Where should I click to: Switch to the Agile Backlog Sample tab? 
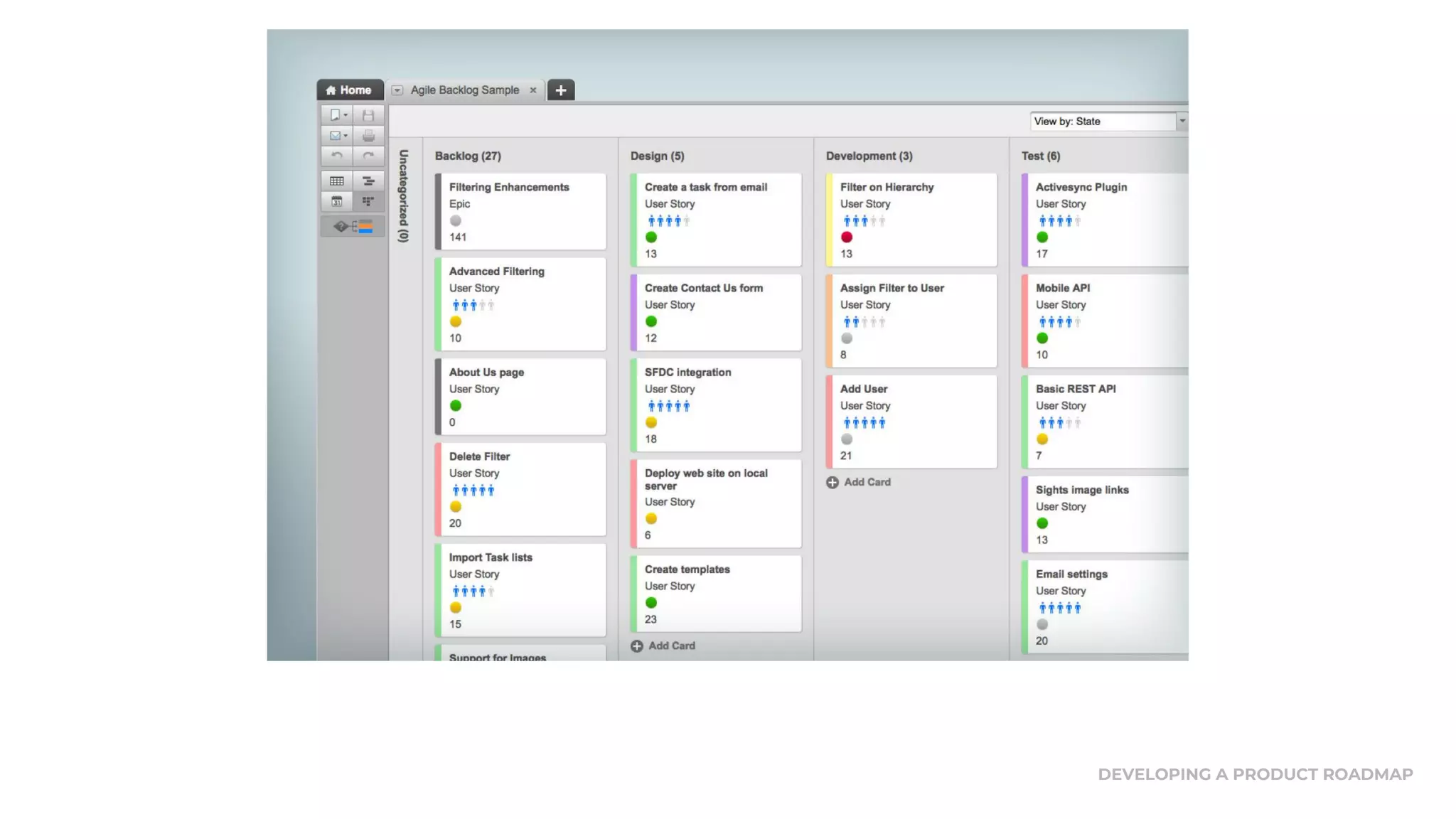pyautogui.click(x=465, y=90)
